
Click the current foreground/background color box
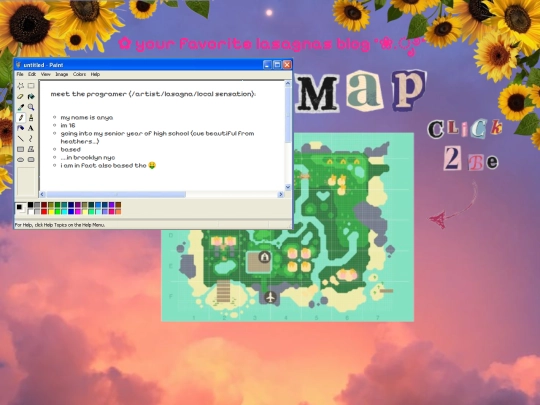[21, 208]
